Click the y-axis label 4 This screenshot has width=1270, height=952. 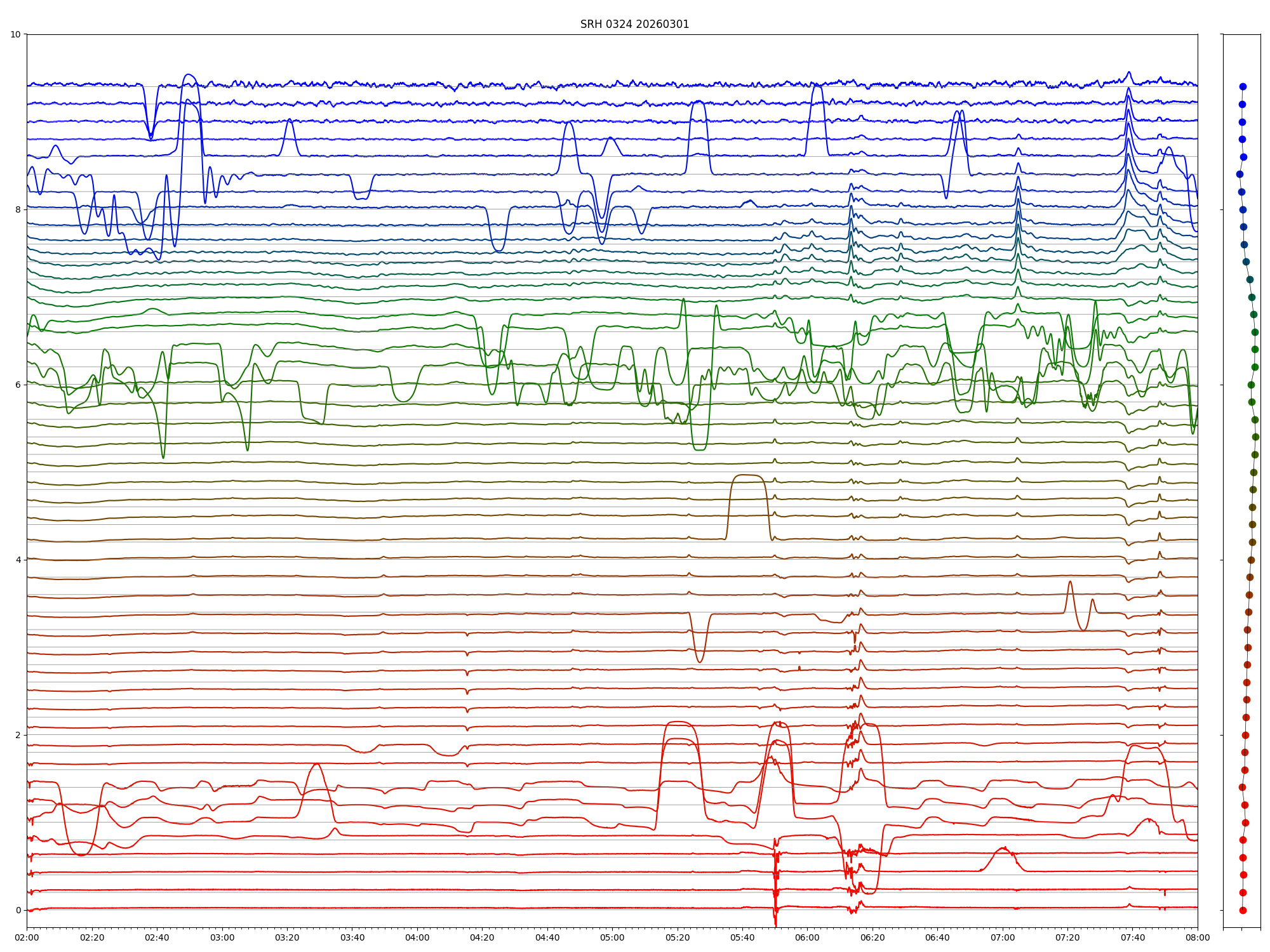18,560
